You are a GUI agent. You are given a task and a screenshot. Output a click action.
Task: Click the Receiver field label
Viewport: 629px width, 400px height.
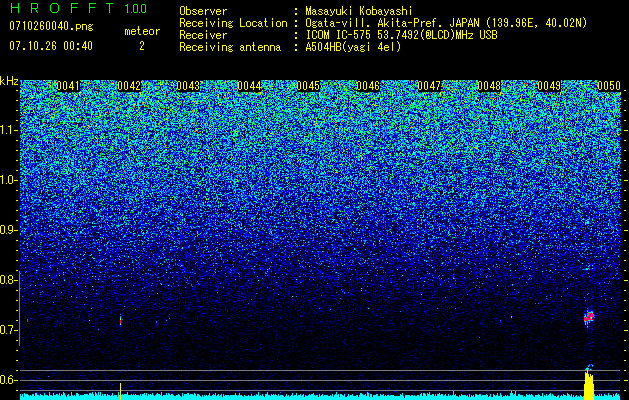pyautogui.click(x=203, y=35)
